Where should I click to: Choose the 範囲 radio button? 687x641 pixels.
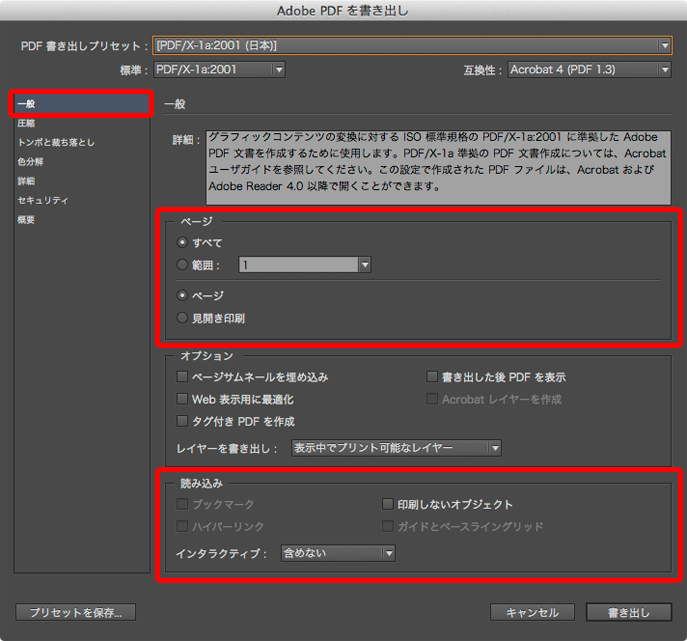pos(182,265)
